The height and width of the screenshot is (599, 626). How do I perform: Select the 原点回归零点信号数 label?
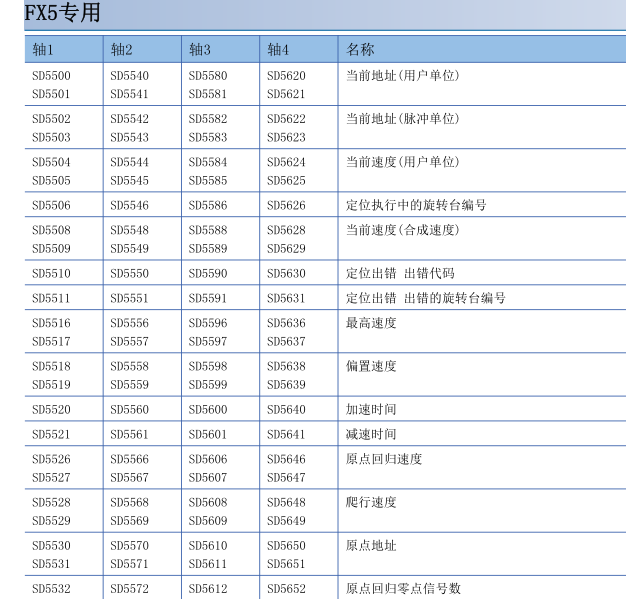(x=403, y=589)
